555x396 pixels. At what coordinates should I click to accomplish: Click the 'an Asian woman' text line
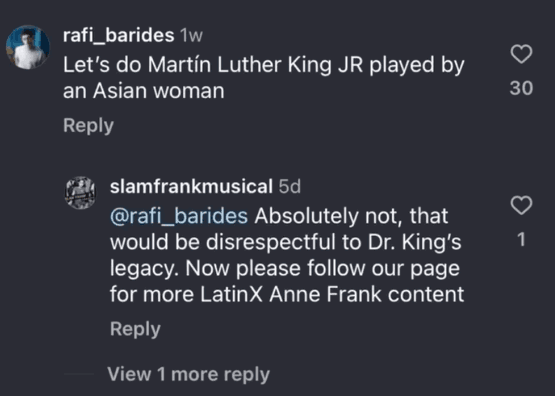(144, 91)
